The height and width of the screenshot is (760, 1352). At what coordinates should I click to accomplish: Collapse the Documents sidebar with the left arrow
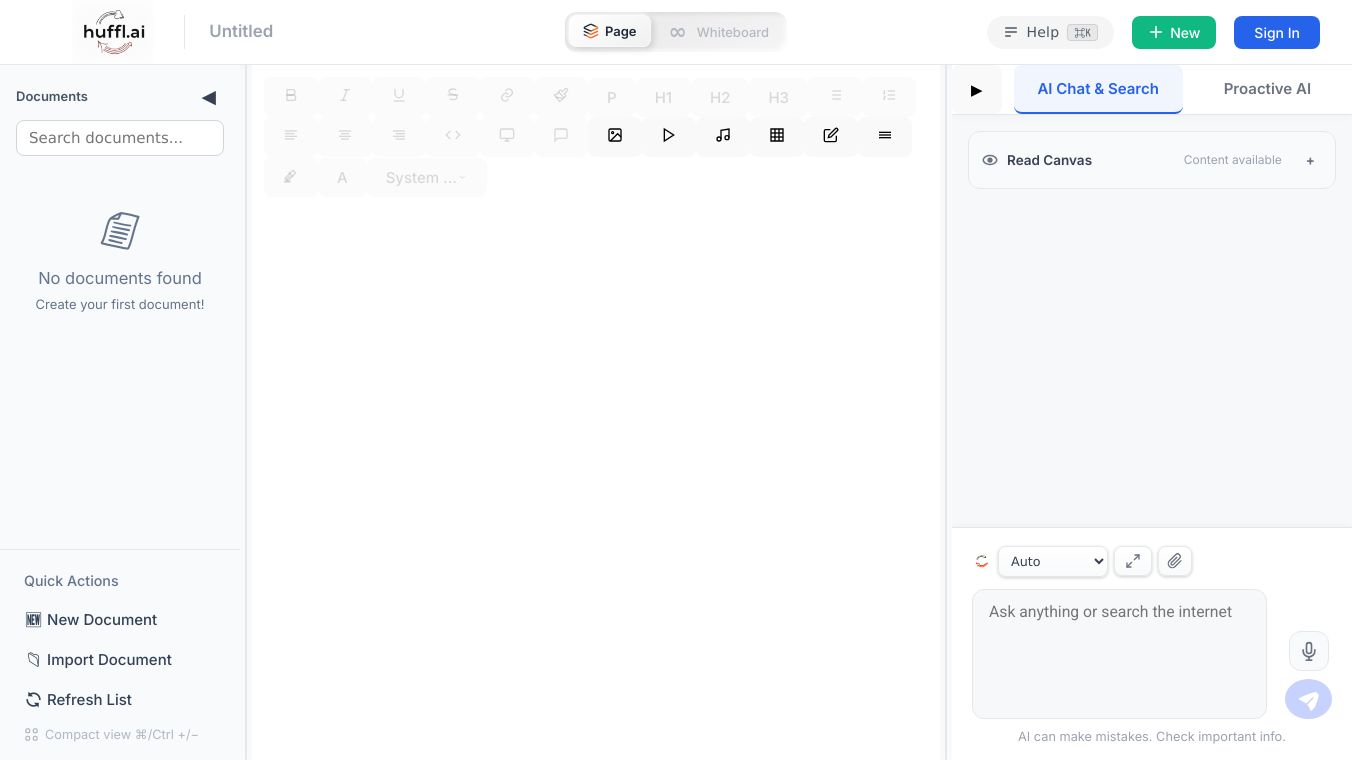[x=209, y=97]
